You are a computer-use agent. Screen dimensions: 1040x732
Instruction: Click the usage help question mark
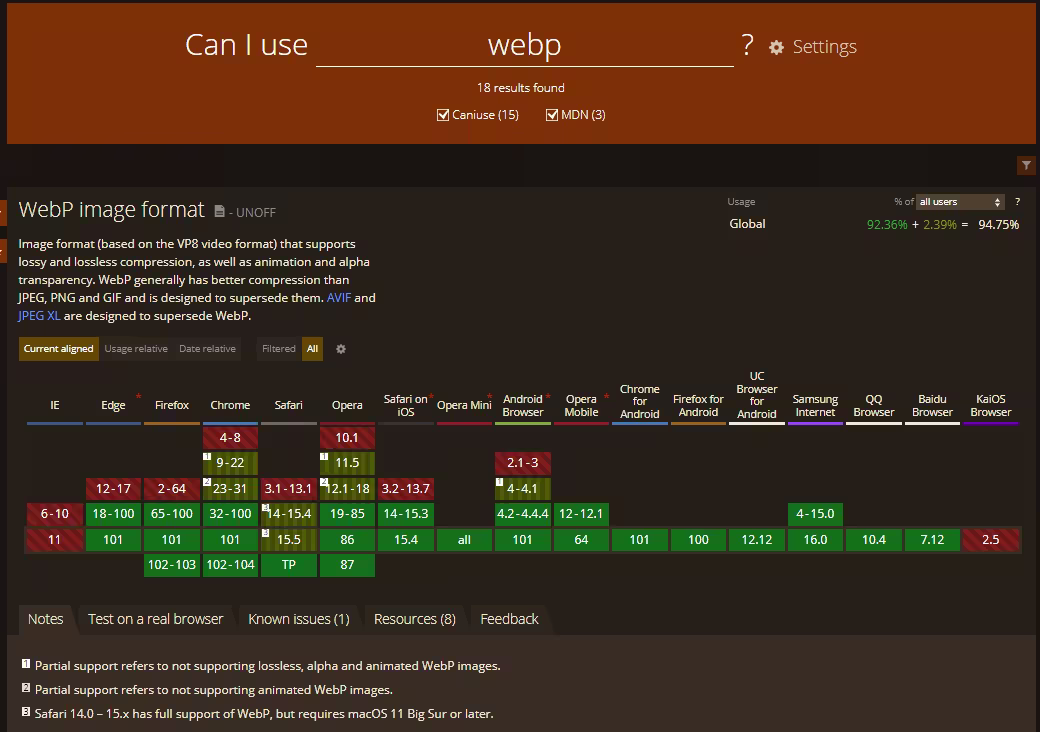click(x=1017, y=202)
